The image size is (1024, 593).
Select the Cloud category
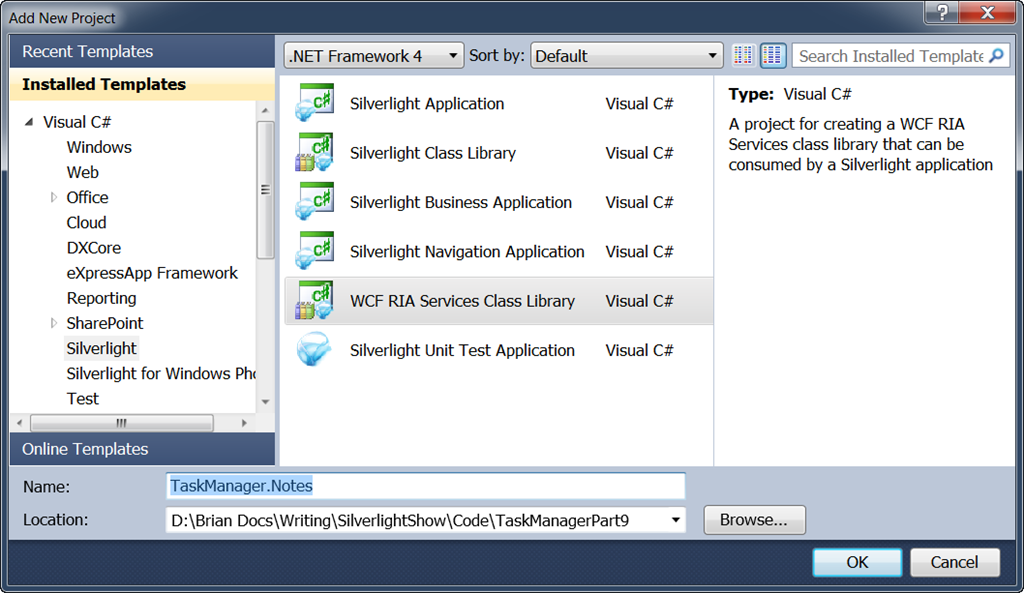click(x=86, y=223)
